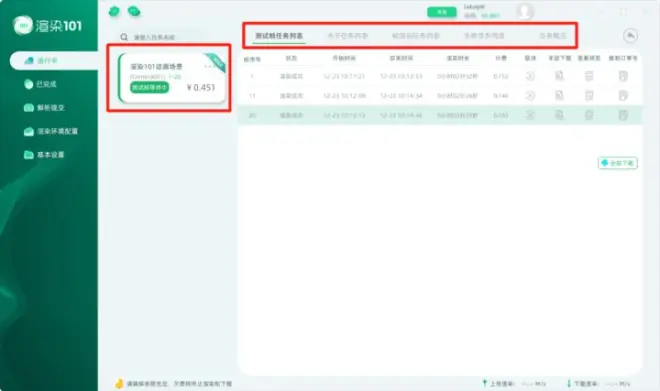Cancel icon in row number 1

(530, 76)
